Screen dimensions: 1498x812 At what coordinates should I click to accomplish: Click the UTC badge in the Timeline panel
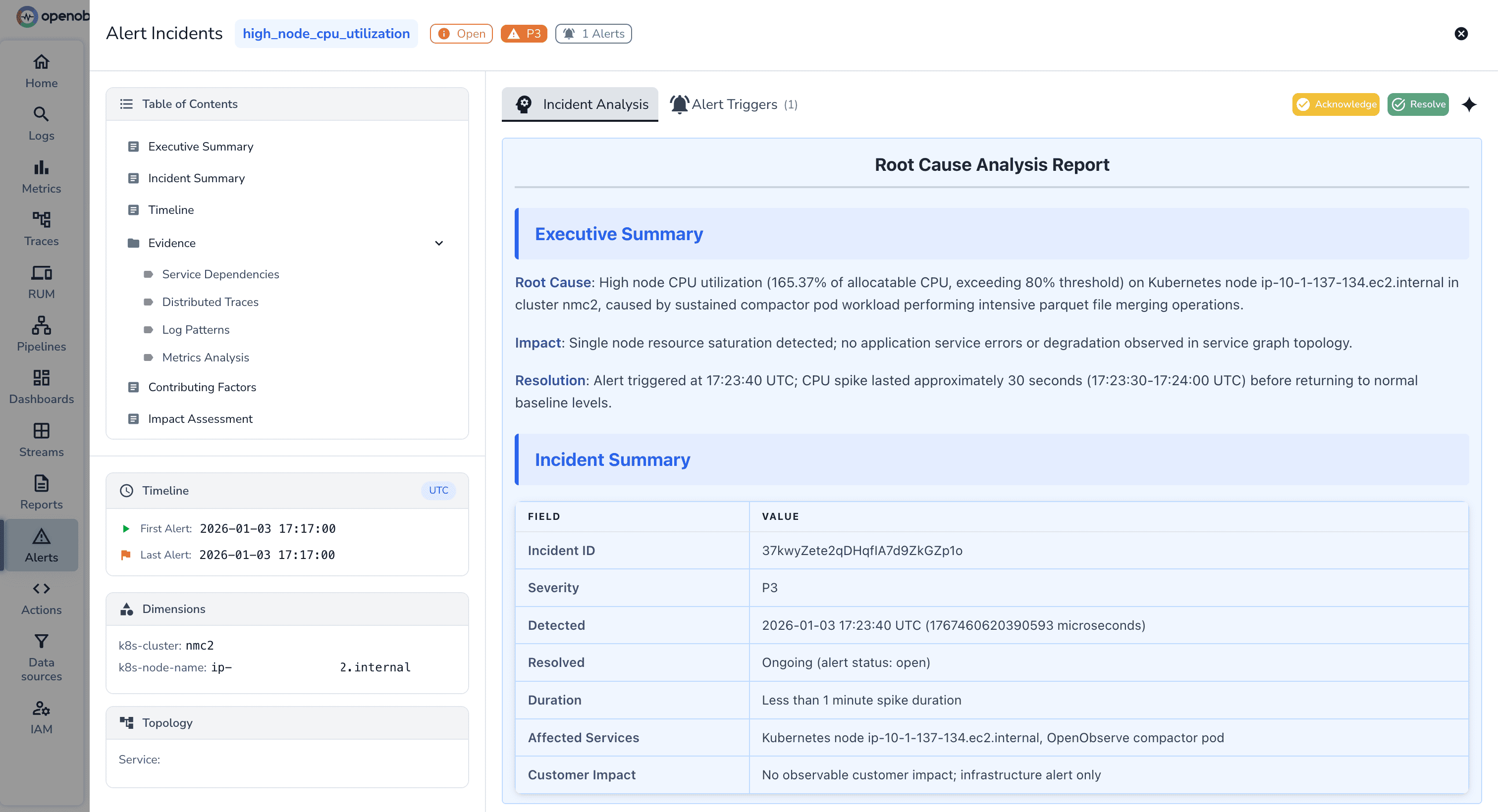point(438,490)
